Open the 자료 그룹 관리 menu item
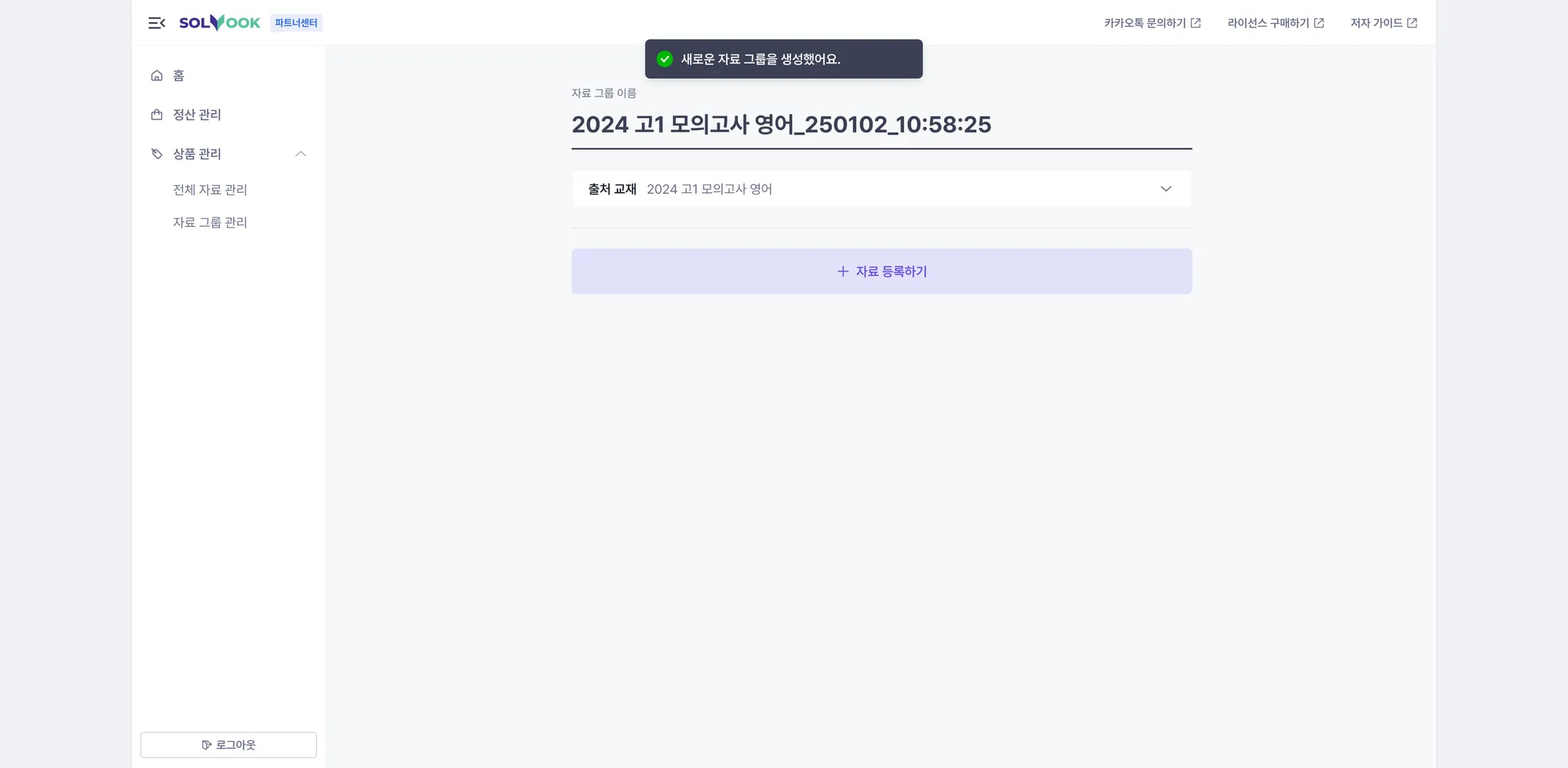The width and height of the screenshot is (1568, 768). pos(210,223)
